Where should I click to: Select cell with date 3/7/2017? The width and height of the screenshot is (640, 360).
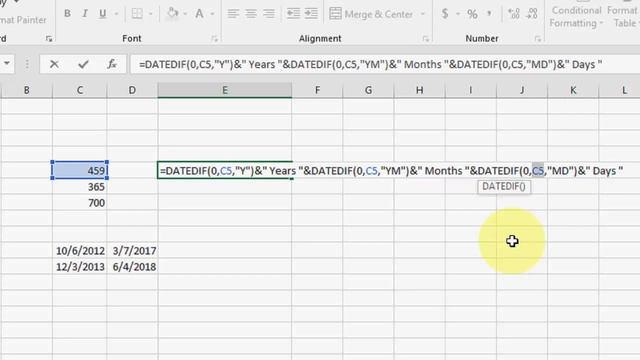[132, 251]
